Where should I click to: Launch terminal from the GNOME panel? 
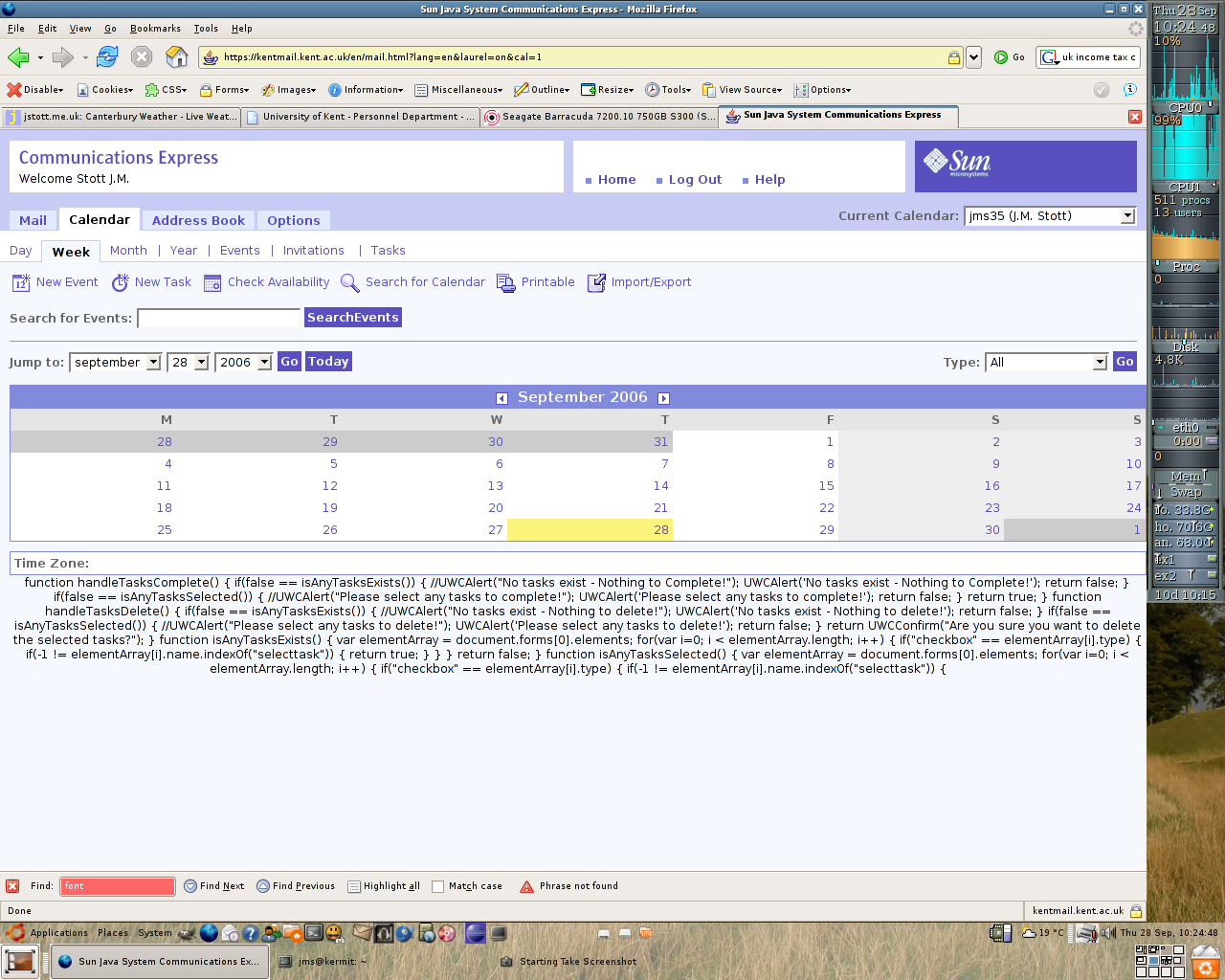click(x=314, y=933)
